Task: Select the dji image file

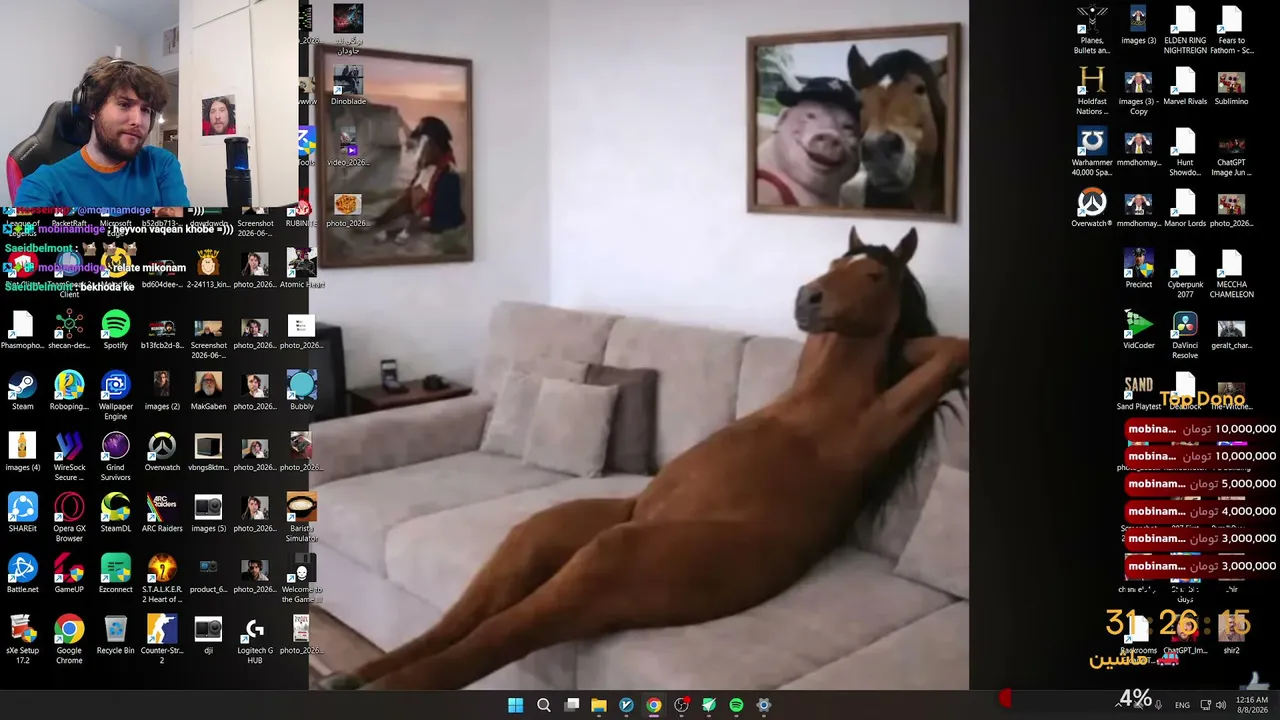Action: point(208,636)
